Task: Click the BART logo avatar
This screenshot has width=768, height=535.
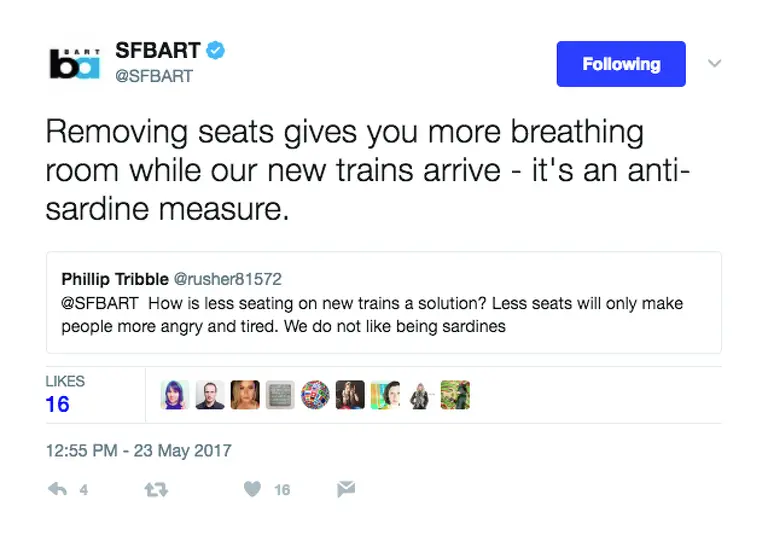Action: 75,63
